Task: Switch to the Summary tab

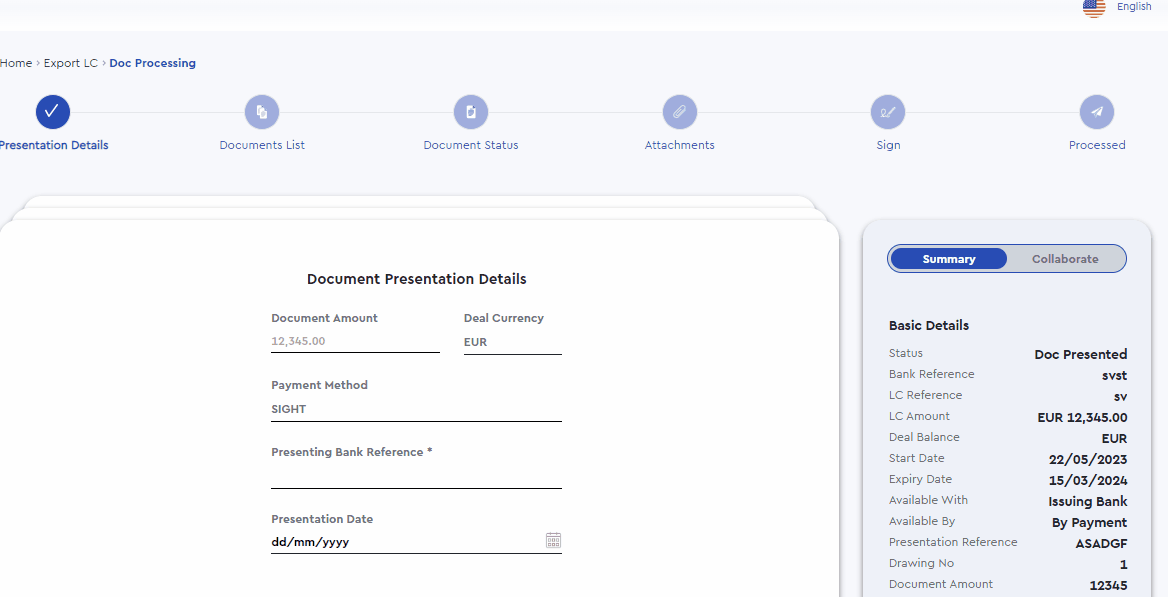Action: point(949,259)
